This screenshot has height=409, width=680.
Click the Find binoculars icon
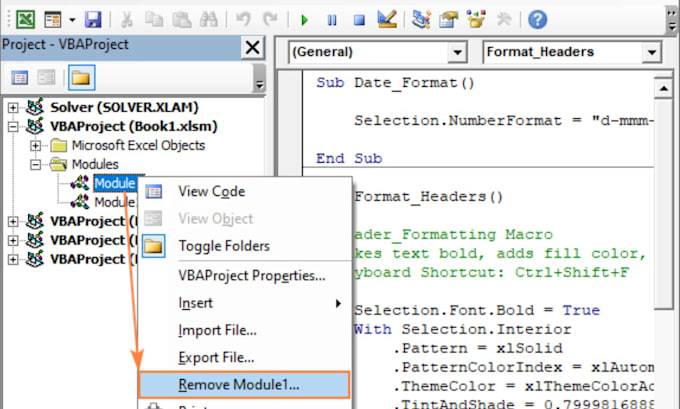coord(209,20)
